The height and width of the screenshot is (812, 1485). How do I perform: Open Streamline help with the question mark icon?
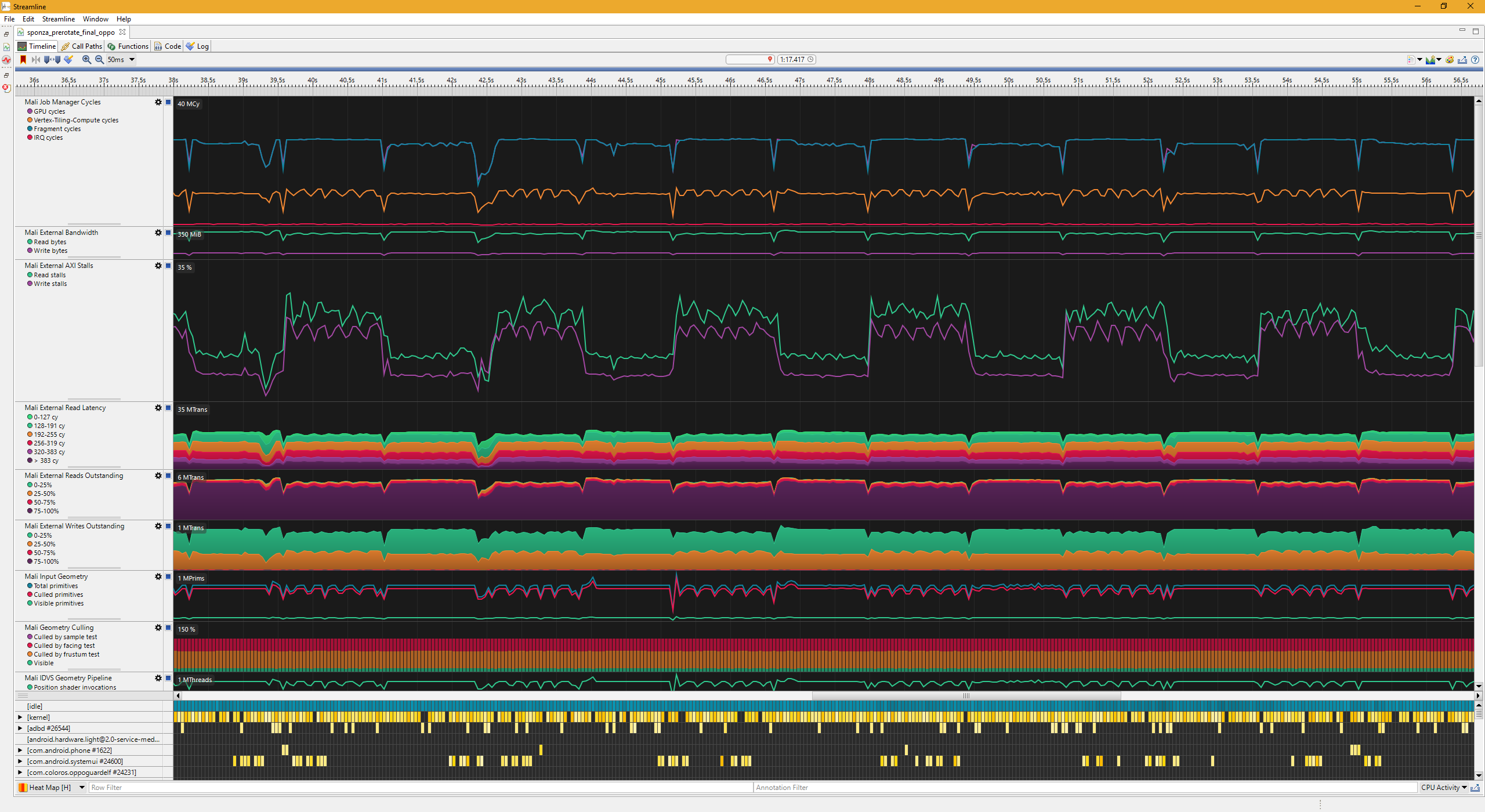coord(1476,59)
